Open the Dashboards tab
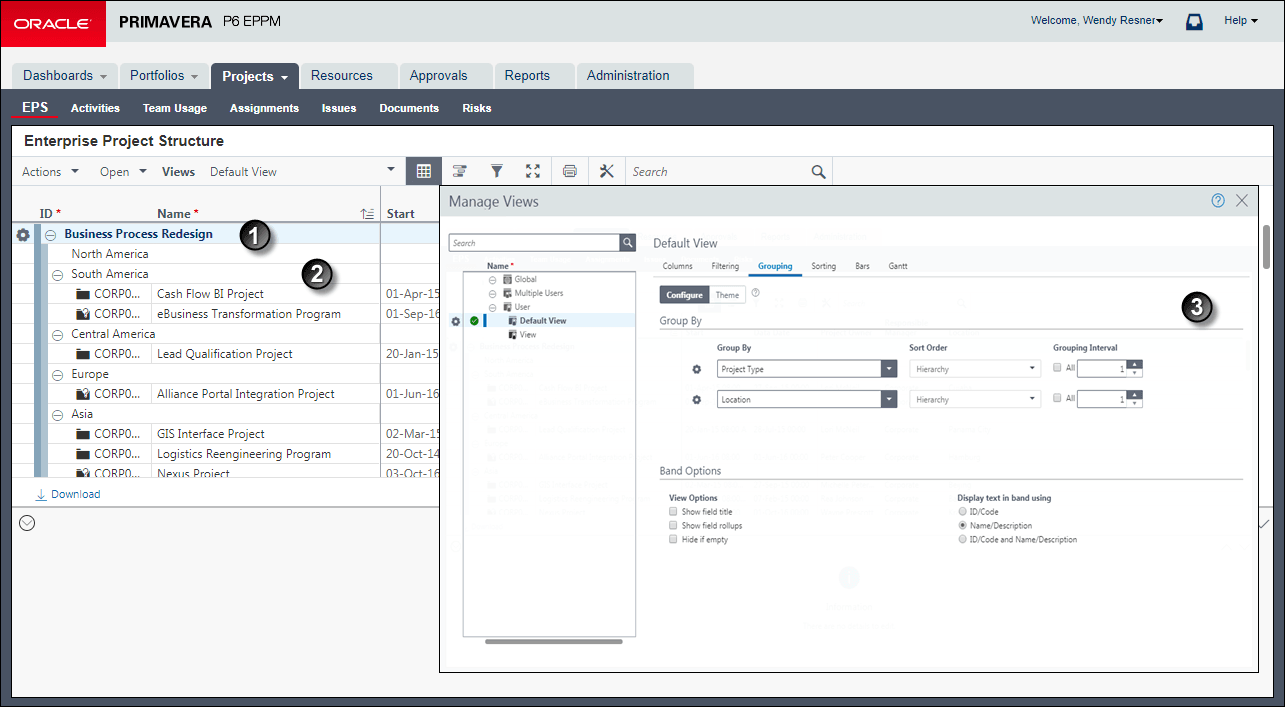The image size is (1285, 707). pyautogui.click(x=65, y=76)
